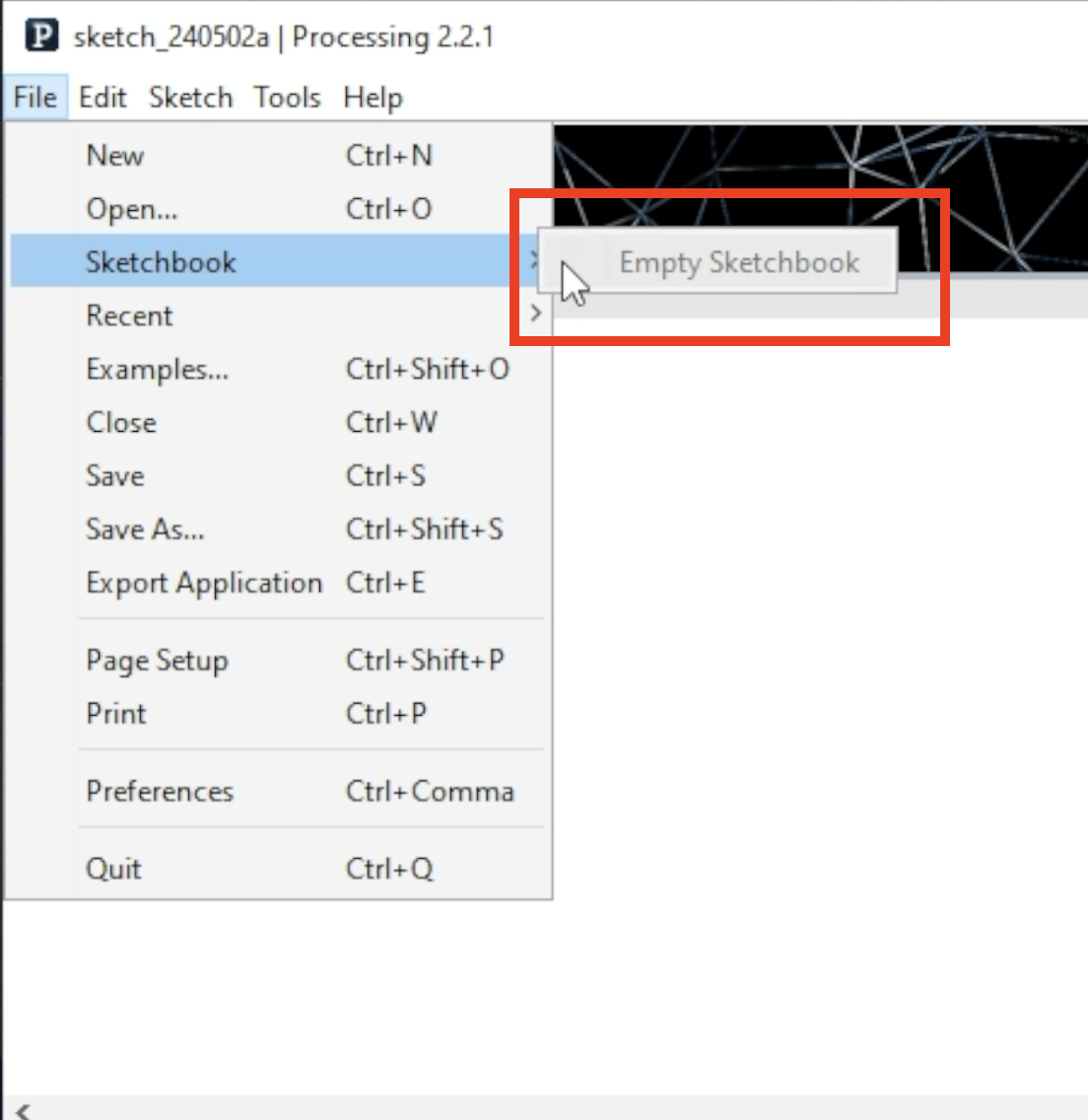1088x1120 pixels.
Task: Open the Help menu
Action: (373, 98)
